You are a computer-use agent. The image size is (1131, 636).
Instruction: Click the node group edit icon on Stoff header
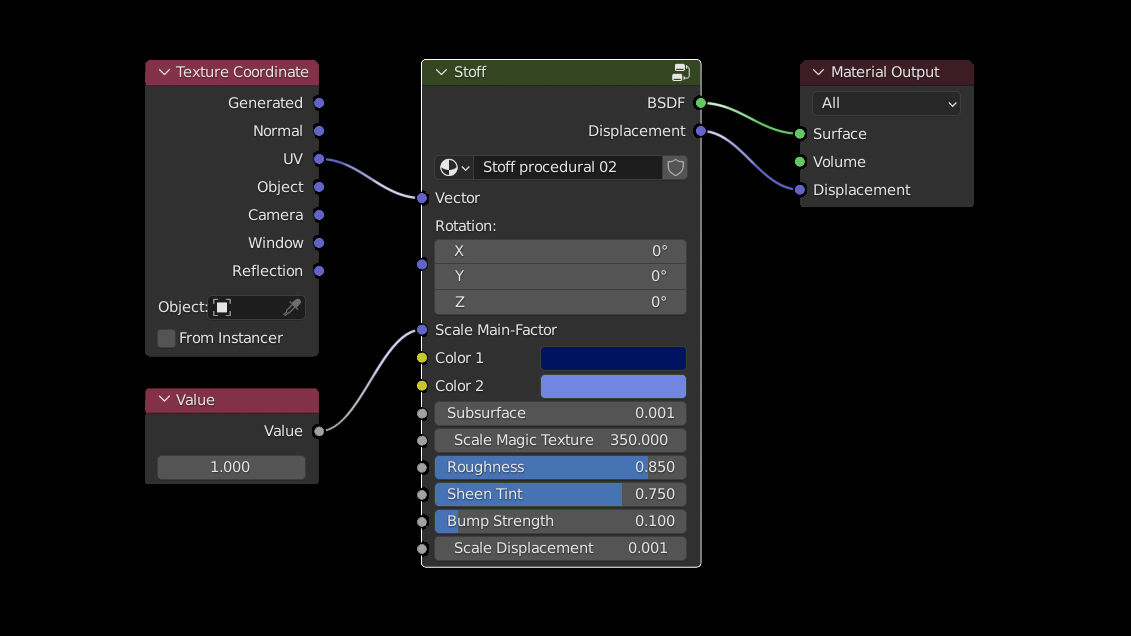pos(681,72)
